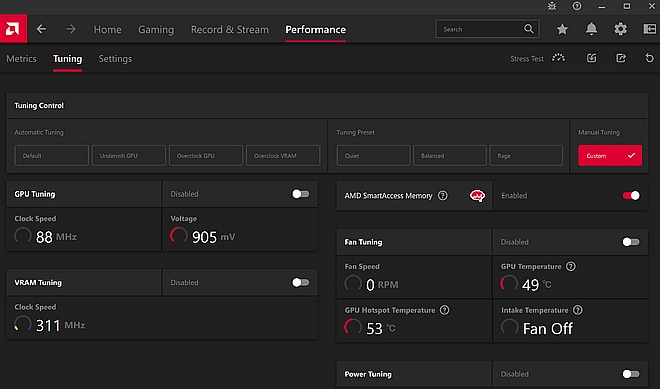Screen dimensions: 660x389
Task: Open the Metrics sub-tab
Action: [x=21, y=59]
